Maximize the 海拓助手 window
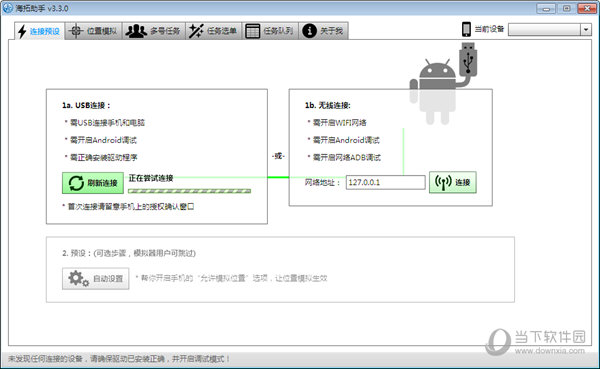This screenshot has height=369, width=600. tap(567, 8)
